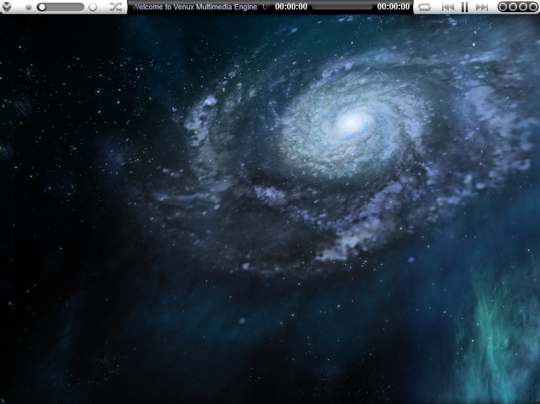Screen dimensions: 540x404
Task: Click the large white maximum-volume circle
Action: coord(93,7)
